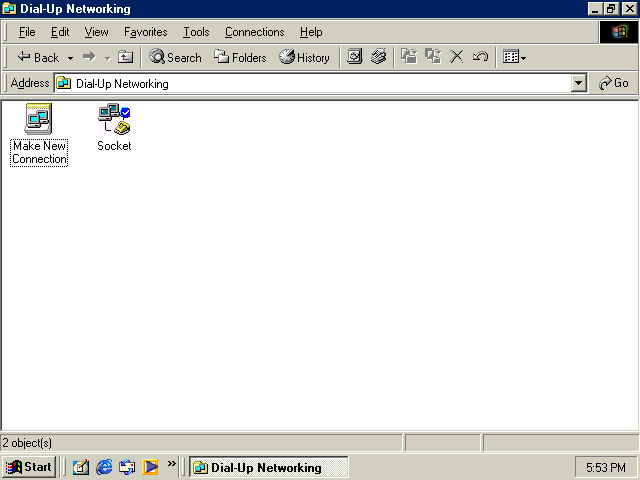Click the Back navigation button
The height and width of the screenshot is (480, 640).
(x=38, y=58)
